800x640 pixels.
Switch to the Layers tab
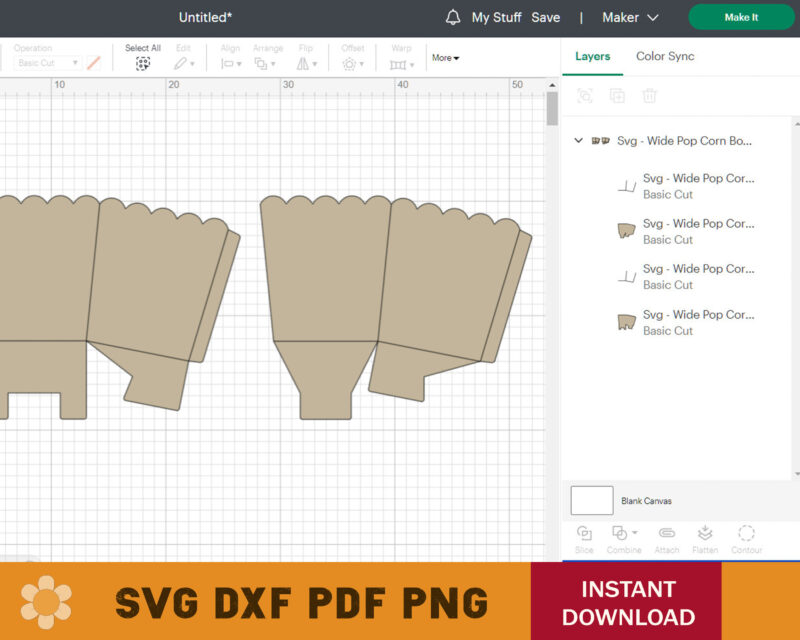(x=594, y=56)
